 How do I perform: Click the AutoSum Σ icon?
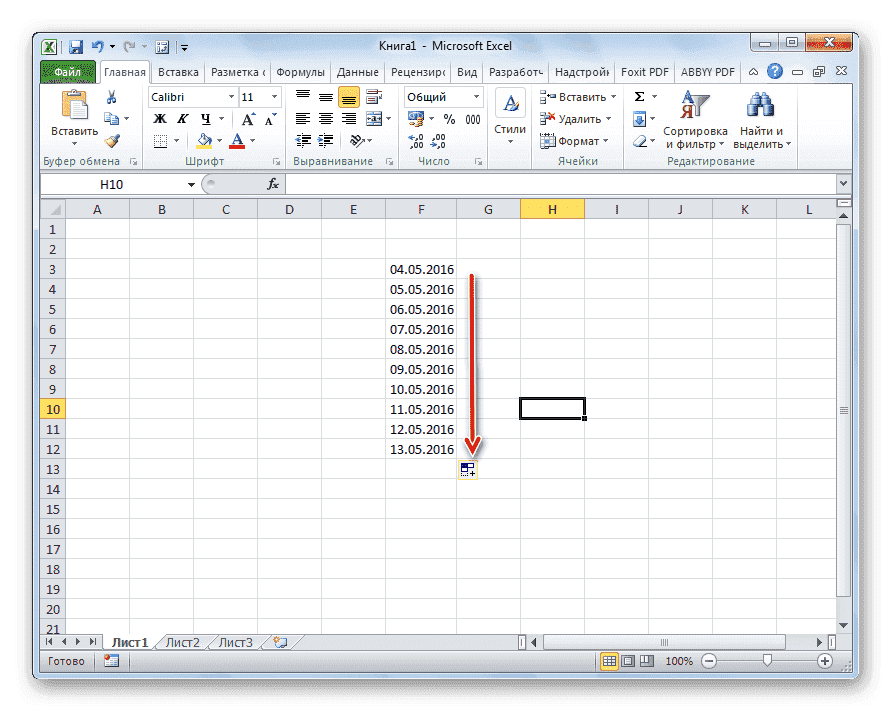pyautogui.click(x=639, y=96)
